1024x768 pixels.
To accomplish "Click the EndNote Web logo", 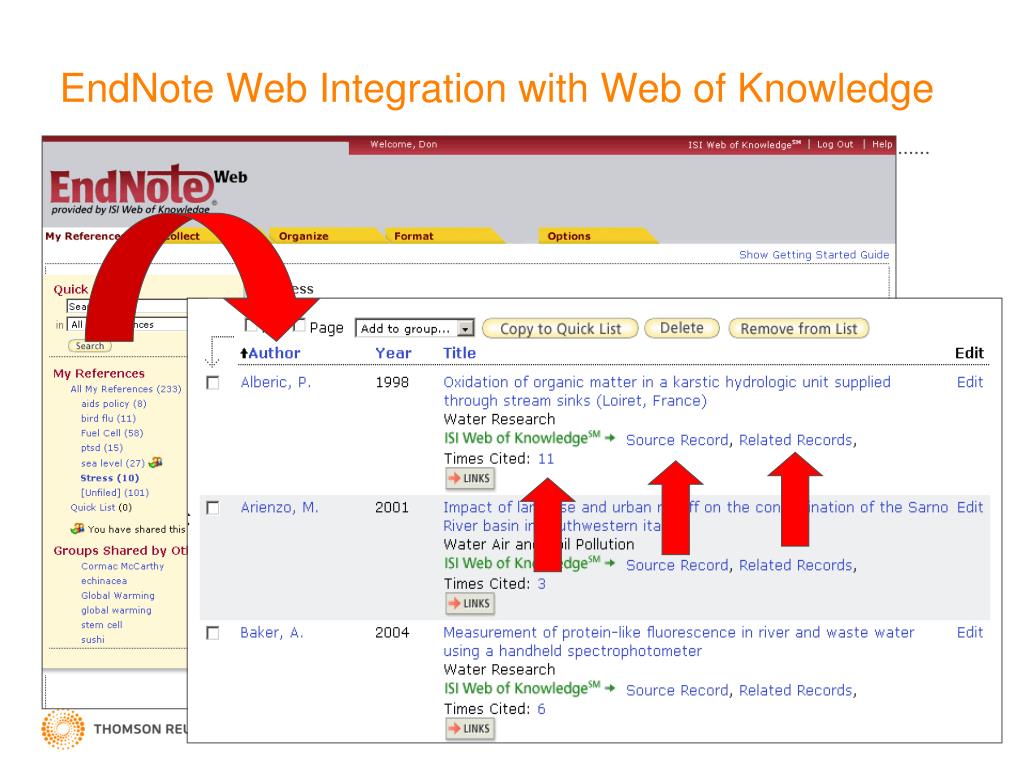I will (x=148, y=189).
